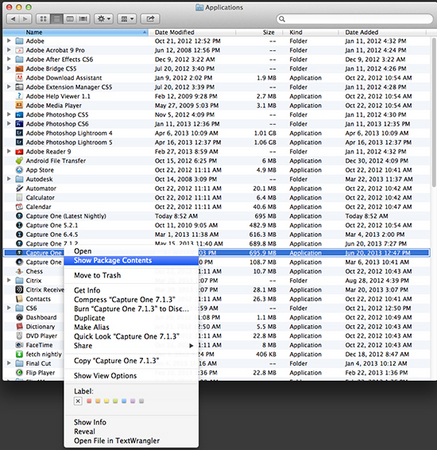437x450 pixels.
Task: Click the Adobe Media Player icon
Action: pyautogui.click(x=19, y=106)
